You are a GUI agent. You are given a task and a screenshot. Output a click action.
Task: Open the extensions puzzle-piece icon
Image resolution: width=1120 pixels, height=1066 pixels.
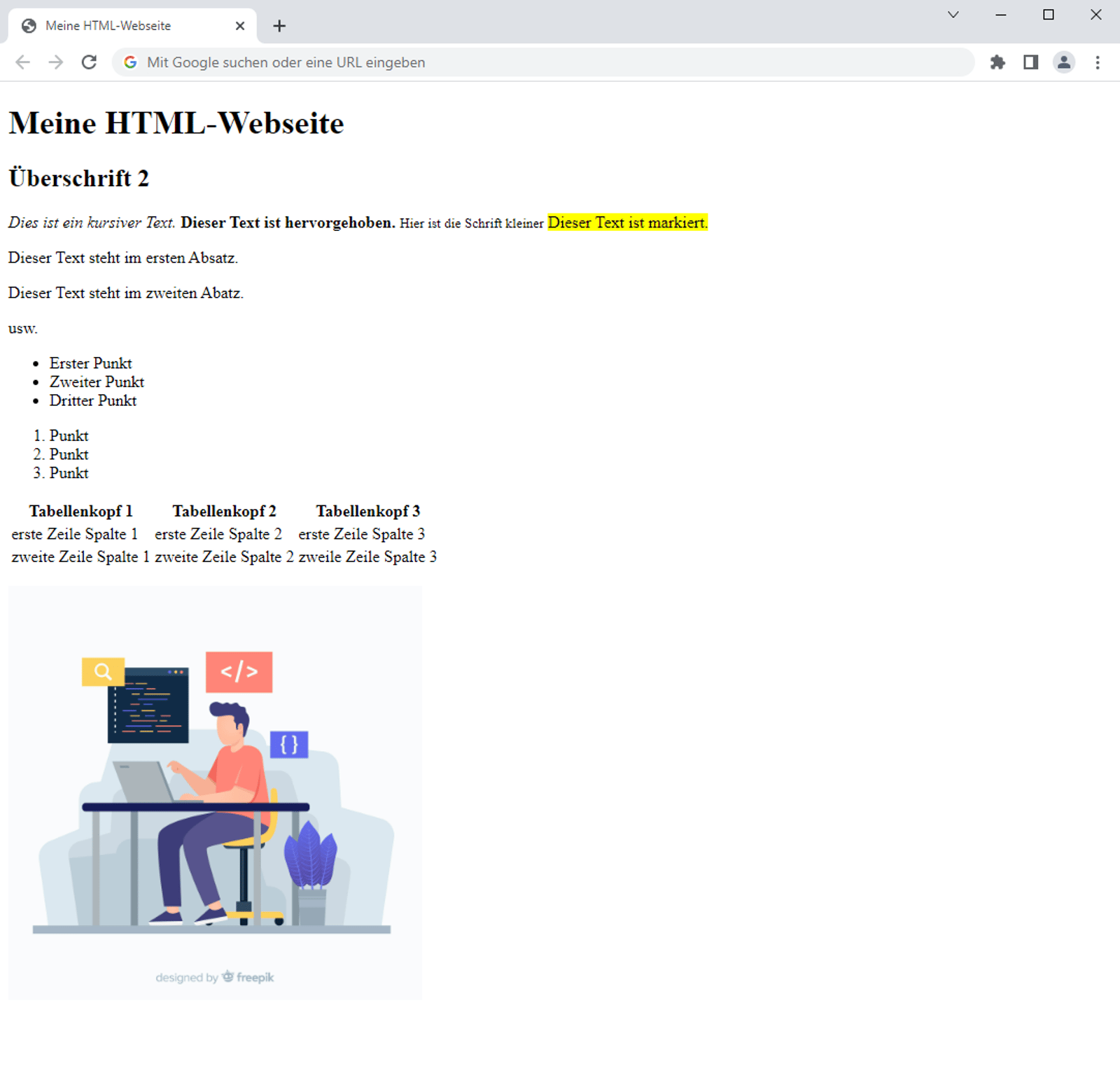coord(997,62)
